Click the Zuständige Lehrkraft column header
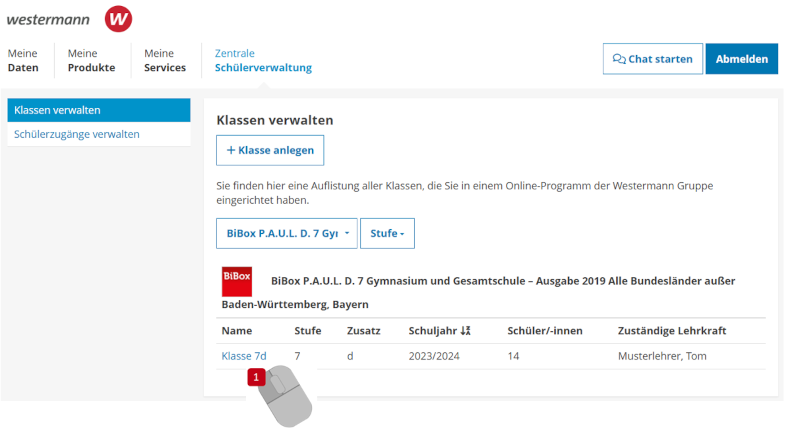The width and height of the screenshot is (800, 432). click(x=672, y=331)
